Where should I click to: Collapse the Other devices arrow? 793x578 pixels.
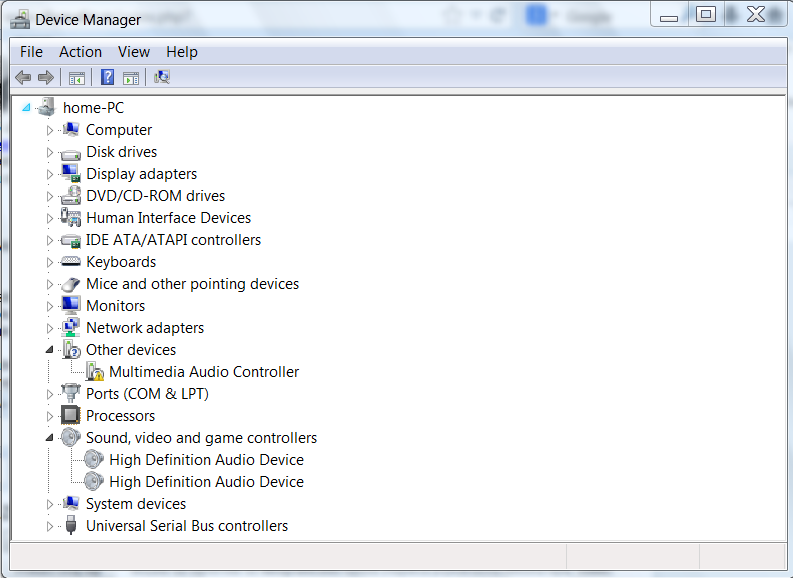50,349
